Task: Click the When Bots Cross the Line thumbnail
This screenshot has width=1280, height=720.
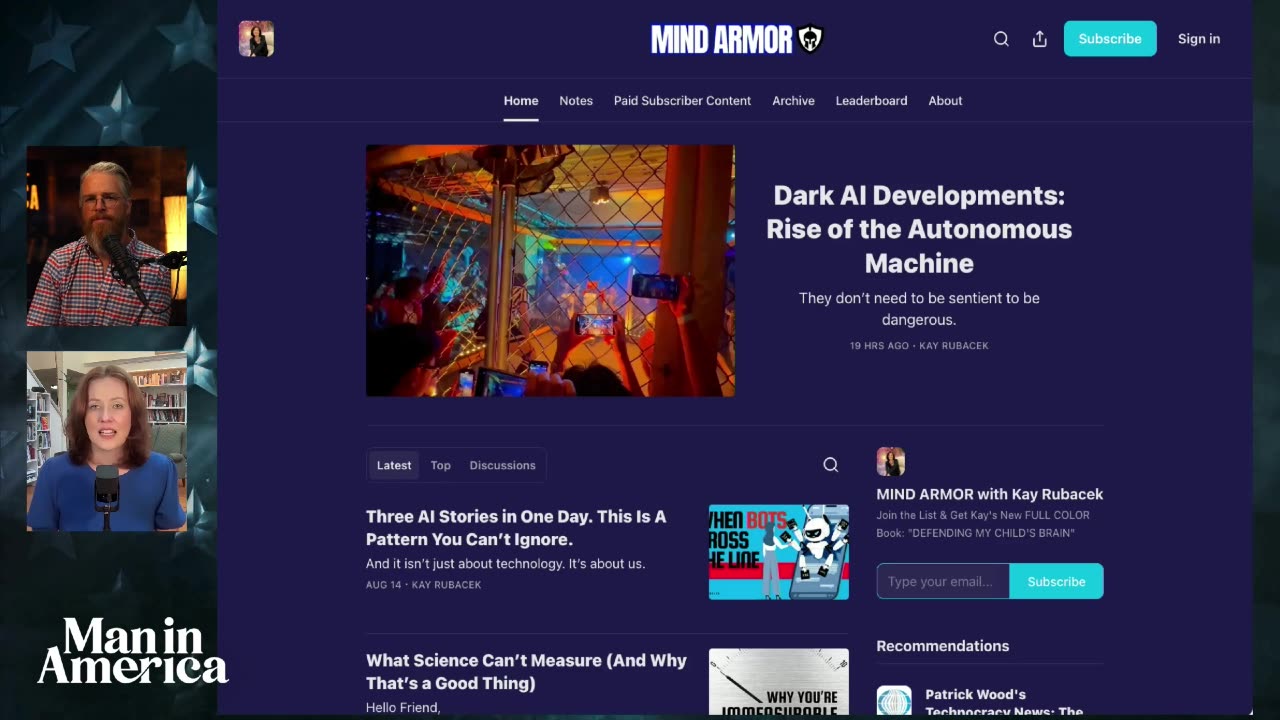Action: (x=779, y=552)
